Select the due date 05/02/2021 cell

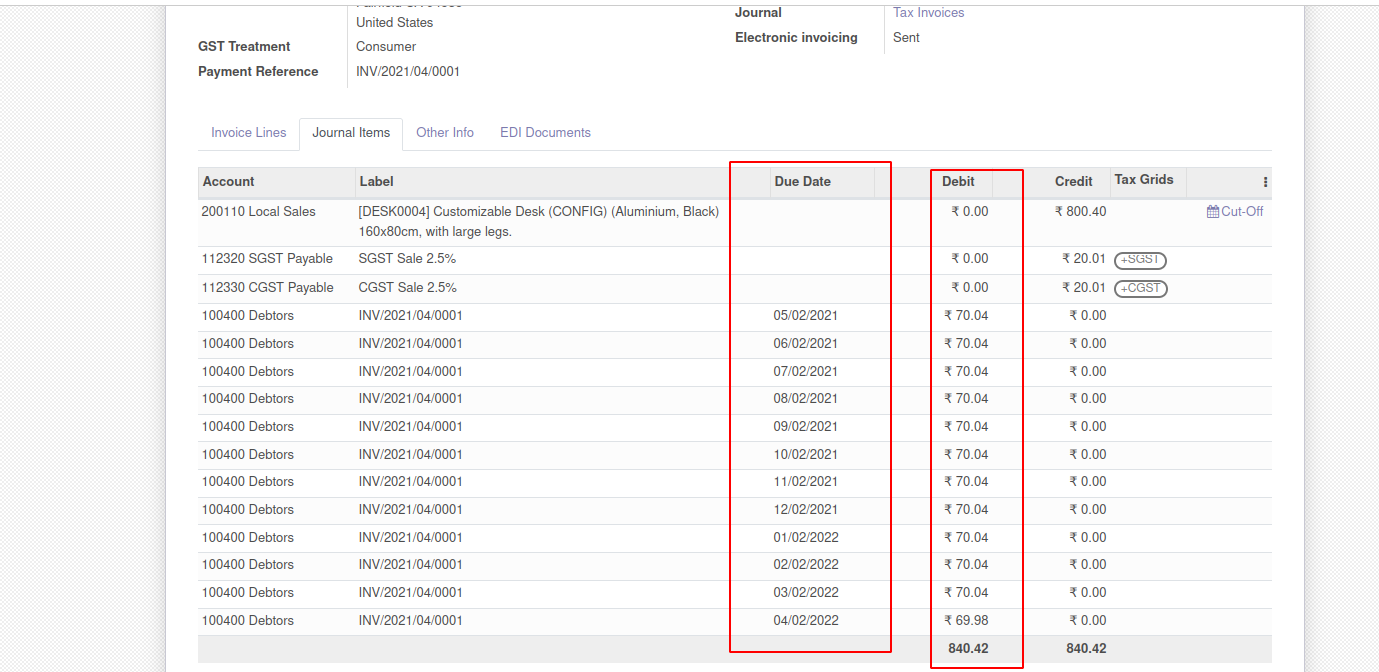coord(805,316)
